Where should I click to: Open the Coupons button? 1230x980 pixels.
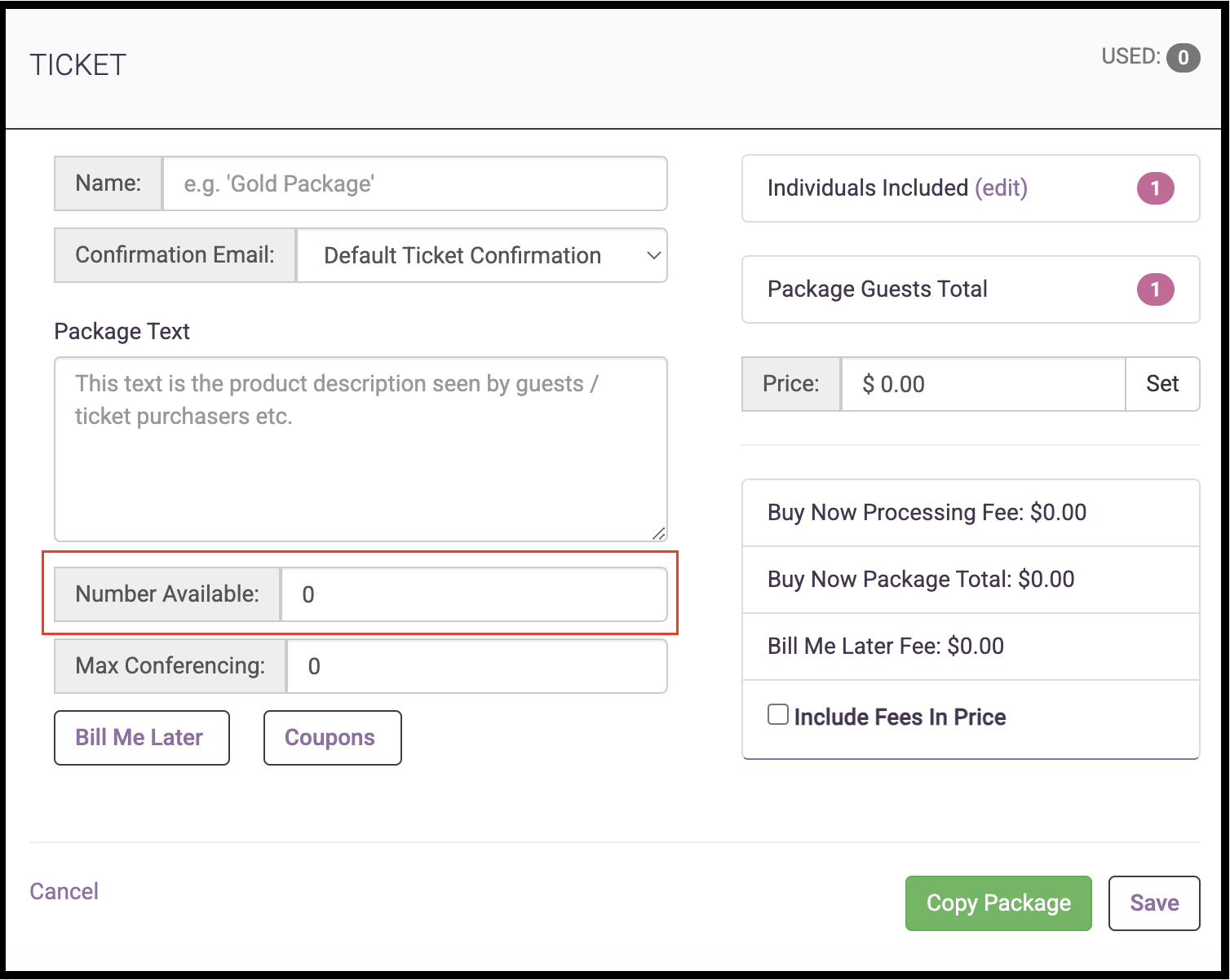[332, 738]
